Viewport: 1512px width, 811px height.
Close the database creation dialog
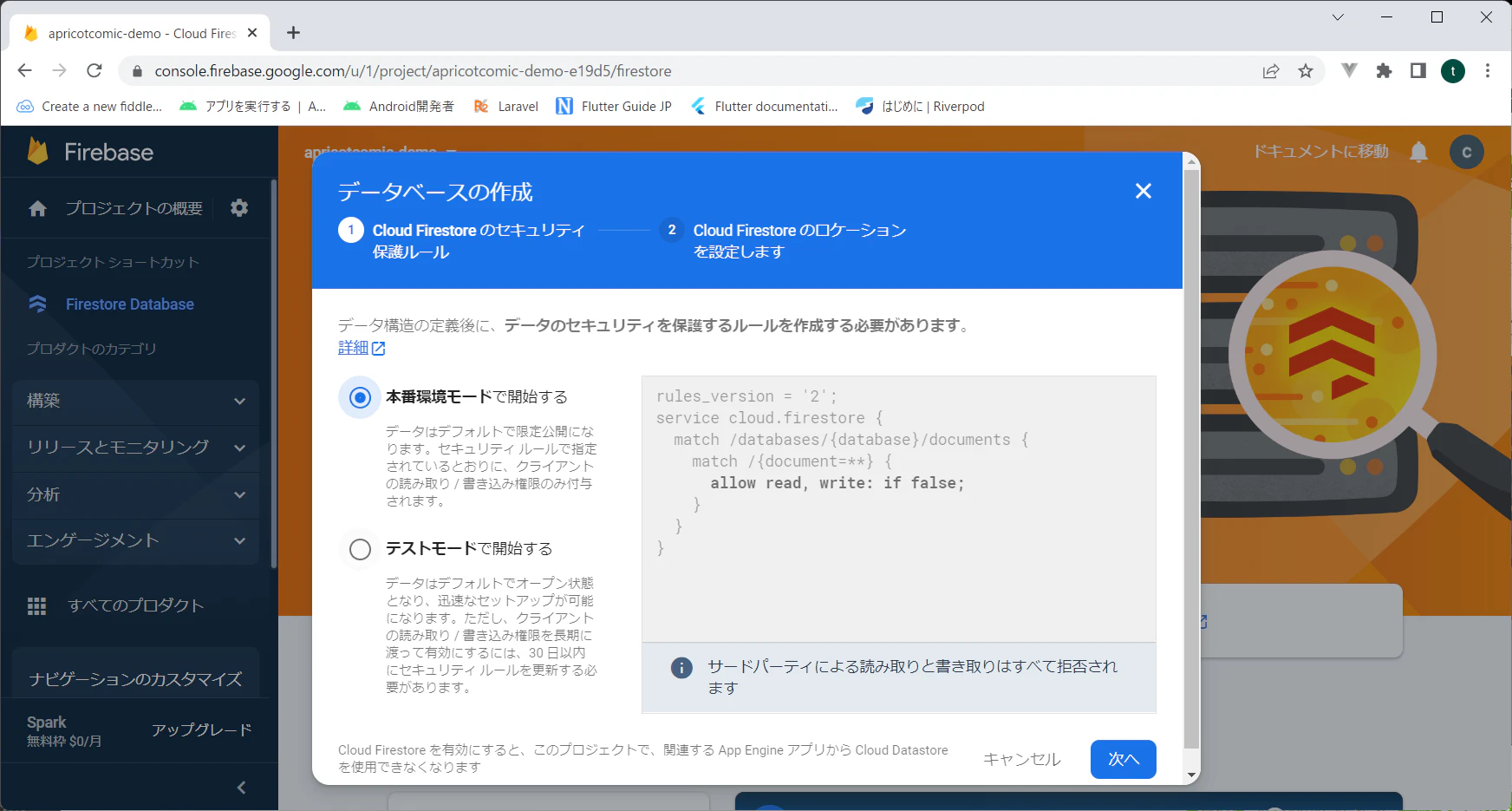[1144, 191]
